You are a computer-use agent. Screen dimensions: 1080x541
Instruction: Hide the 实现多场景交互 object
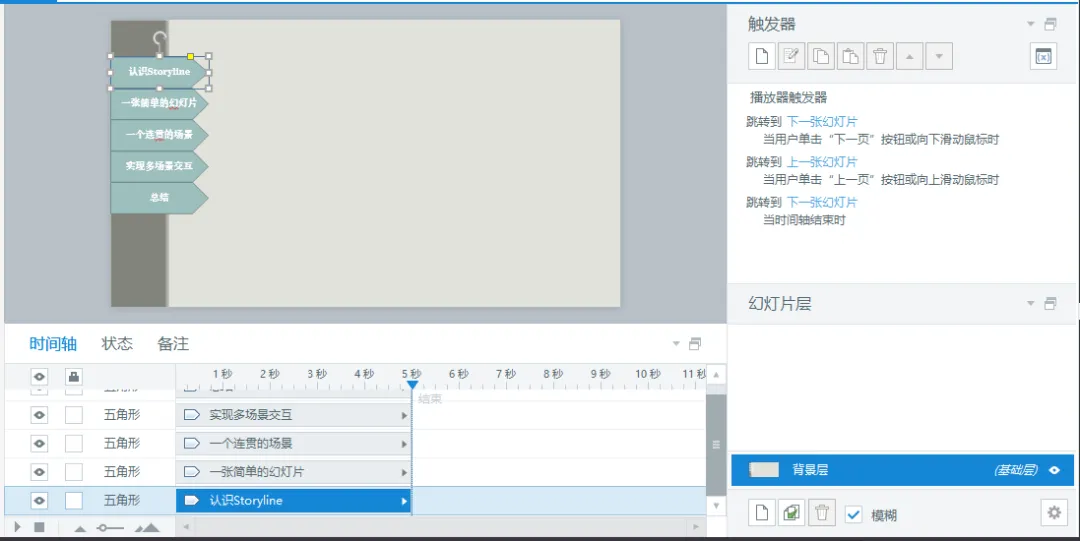click(39, 415)
